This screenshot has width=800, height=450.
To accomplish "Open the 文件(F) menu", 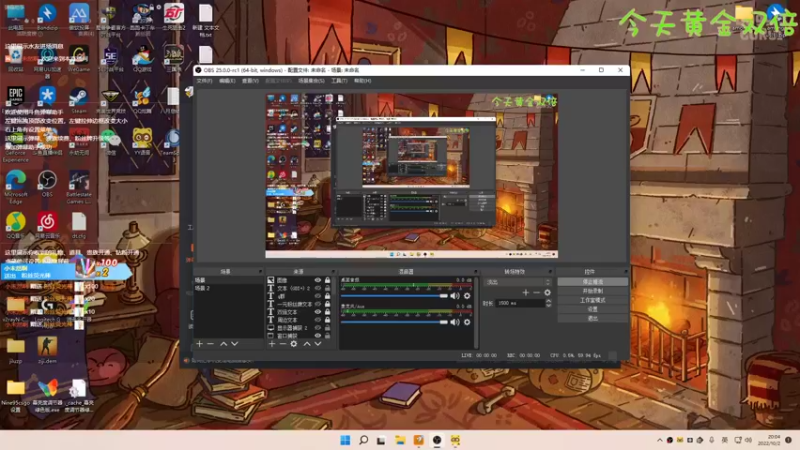I will click(204, 81).
